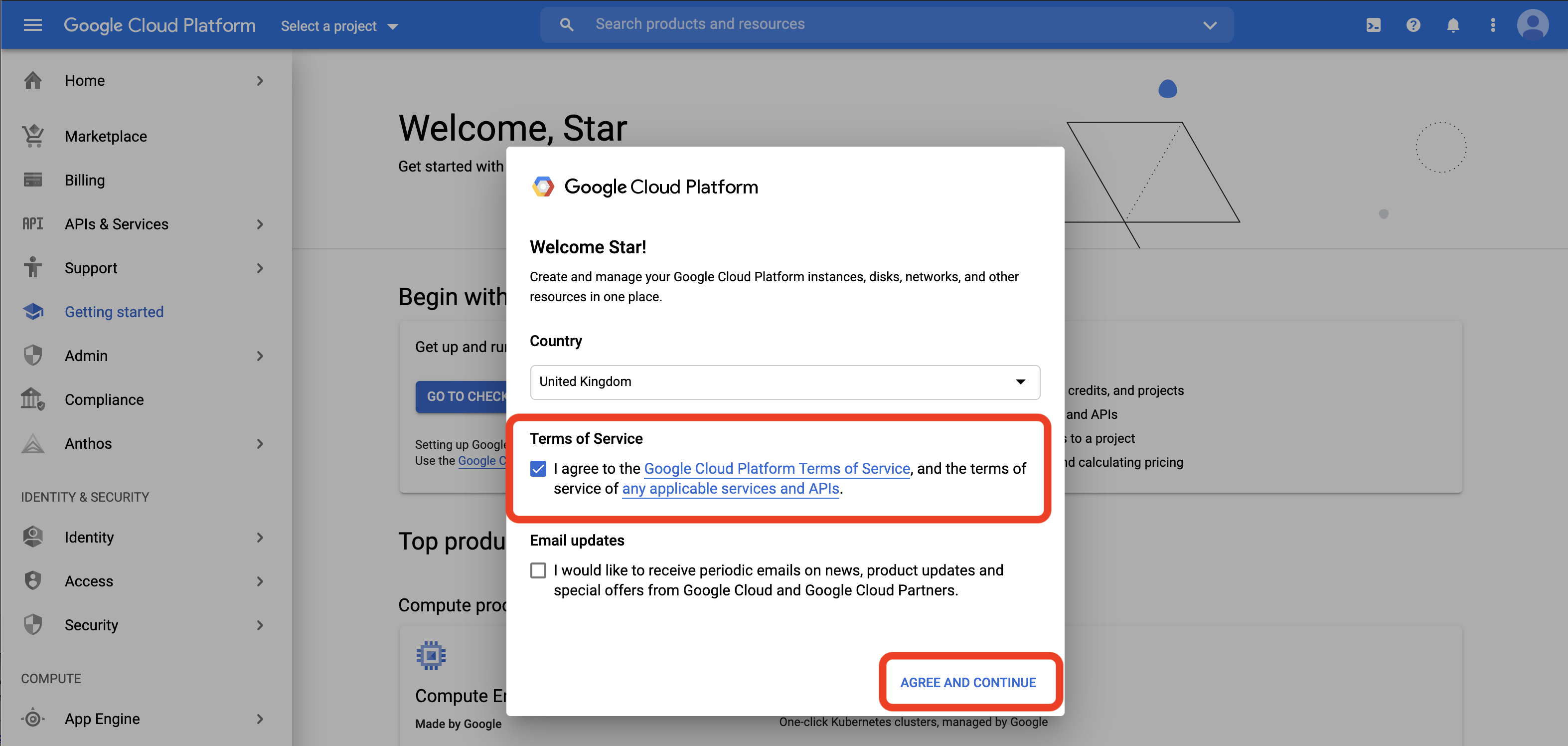Click the Access shield icon
1568x746 pixels.
[33, 580]
